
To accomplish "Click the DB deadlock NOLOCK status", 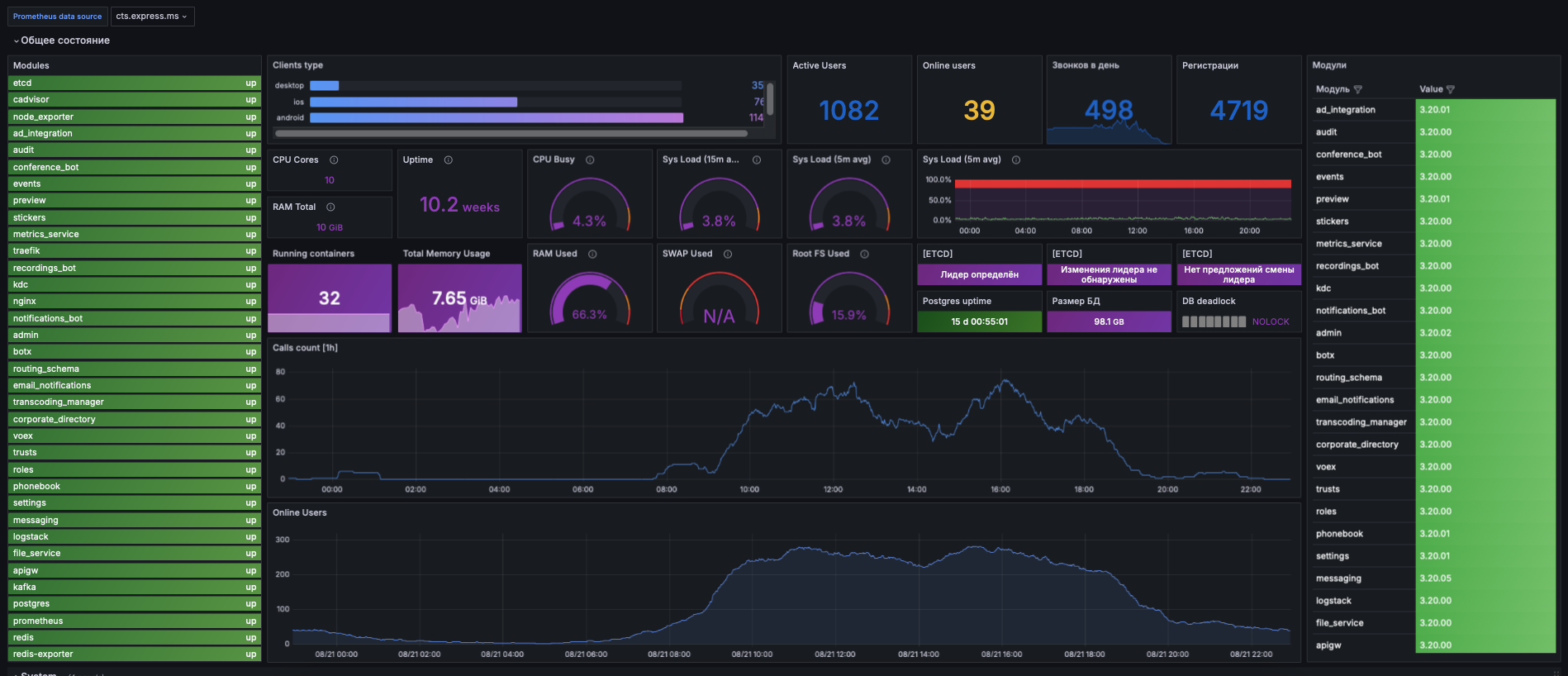I will click(x=1271, y=321).
